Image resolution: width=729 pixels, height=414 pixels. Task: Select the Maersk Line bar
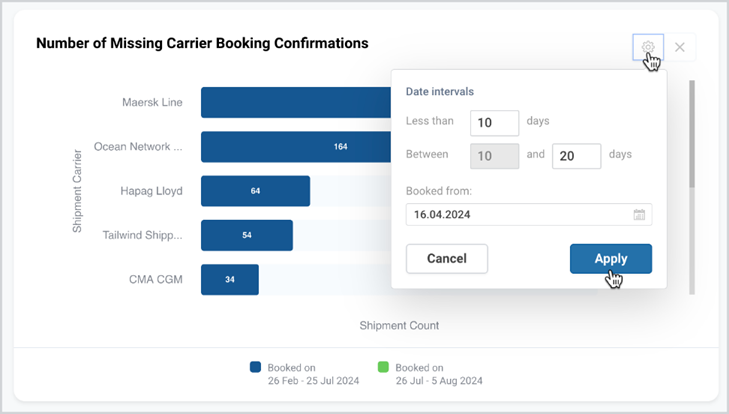click(296, 102)
